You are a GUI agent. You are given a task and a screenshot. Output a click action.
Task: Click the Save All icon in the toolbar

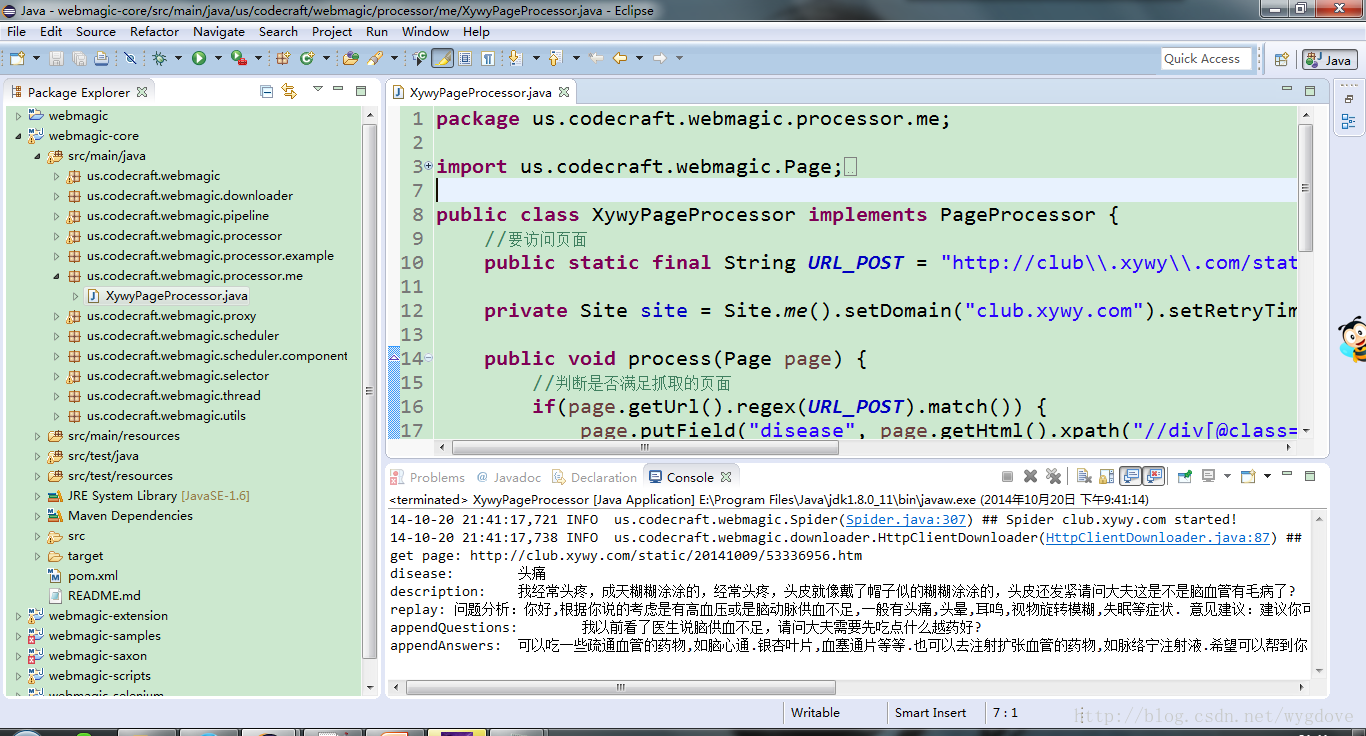click(77, 58)
